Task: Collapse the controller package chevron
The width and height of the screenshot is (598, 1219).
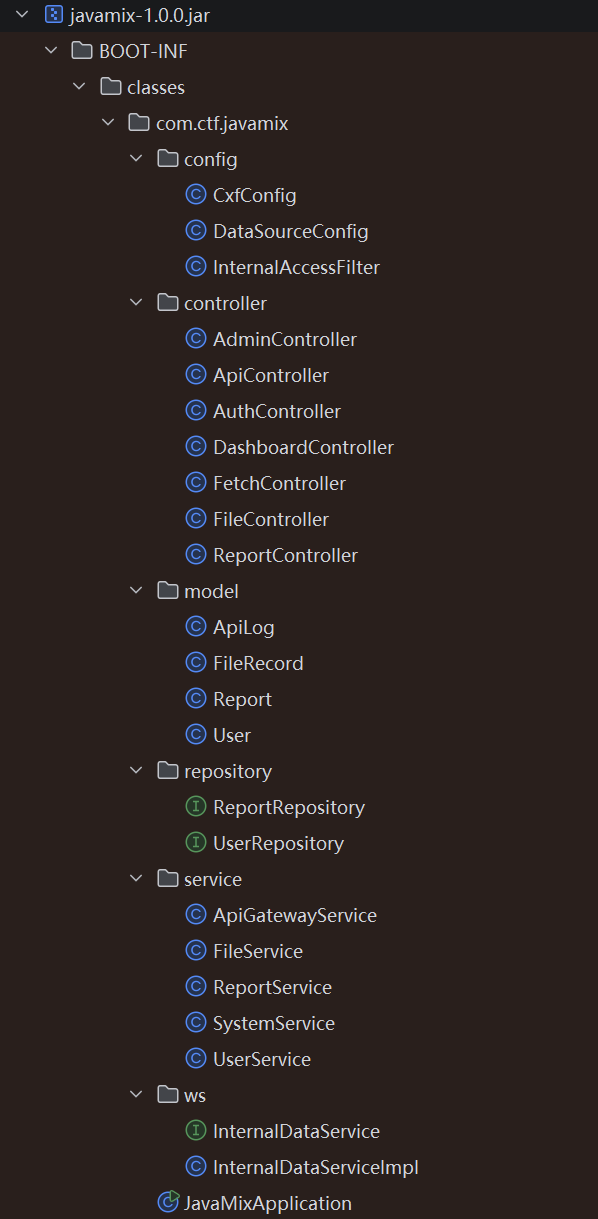Action: (x=137, y=303)
